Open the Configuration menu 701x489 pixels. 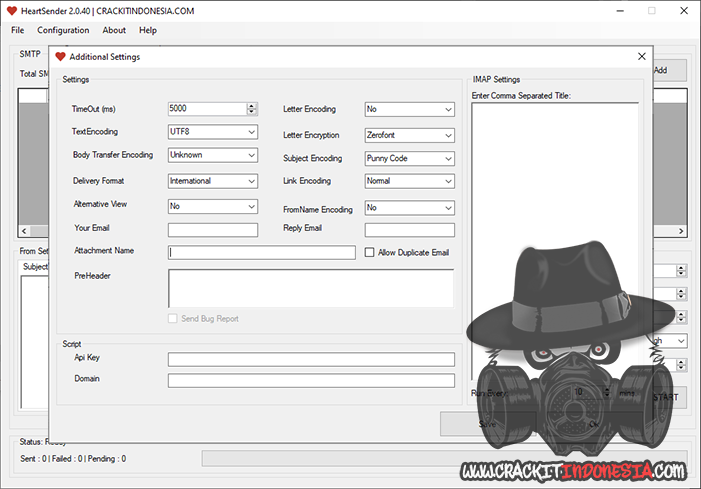pyautogui.click(x=63, y=30)
